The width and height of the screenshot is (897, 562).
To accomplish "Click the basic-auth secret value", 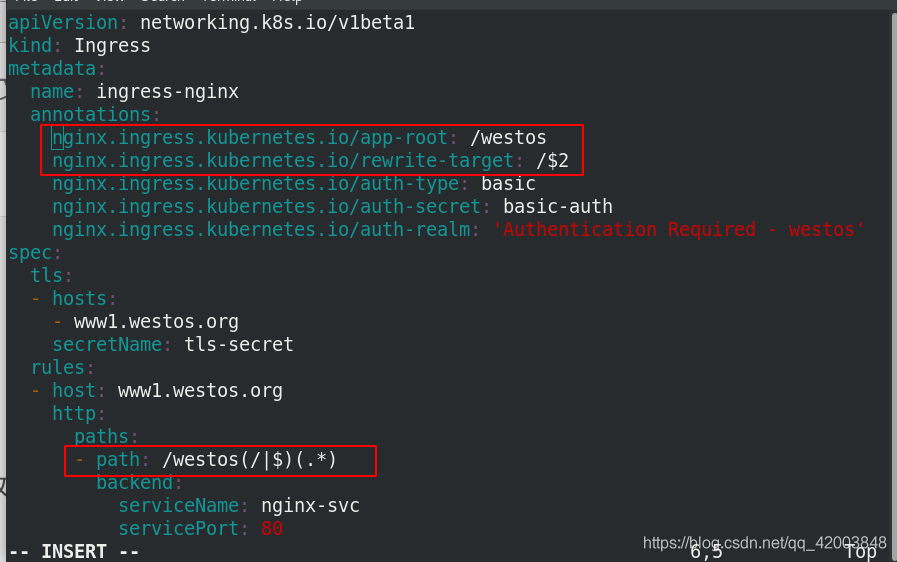I will coord(558,207).
